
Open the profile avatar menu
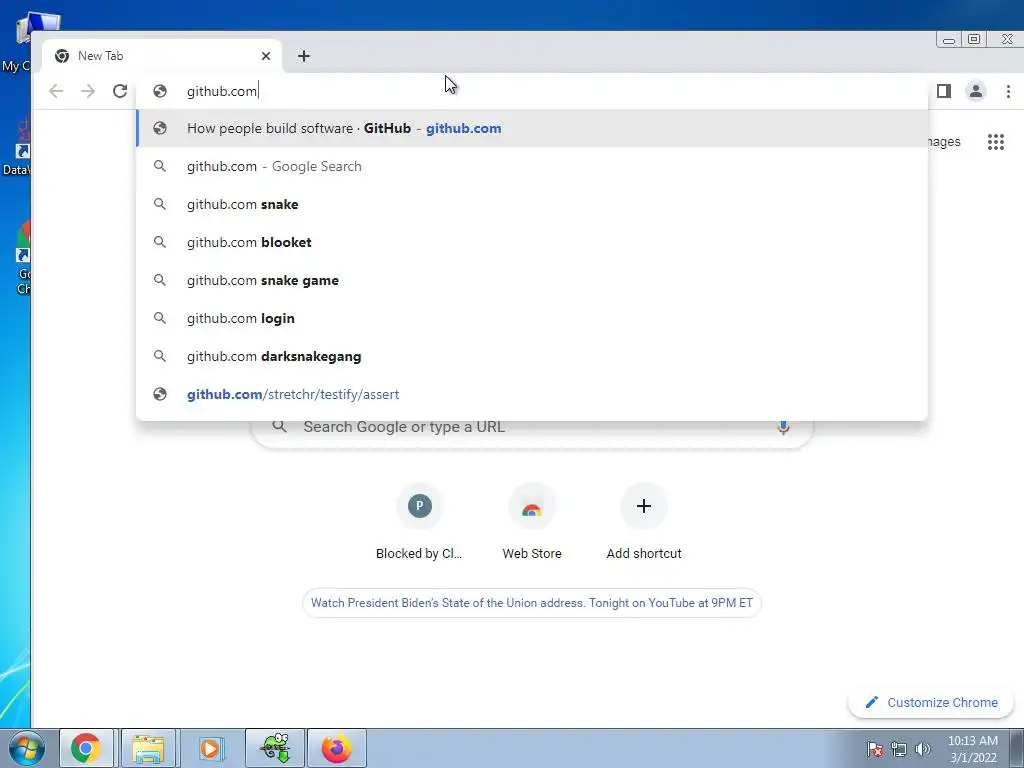click(976, 91)
